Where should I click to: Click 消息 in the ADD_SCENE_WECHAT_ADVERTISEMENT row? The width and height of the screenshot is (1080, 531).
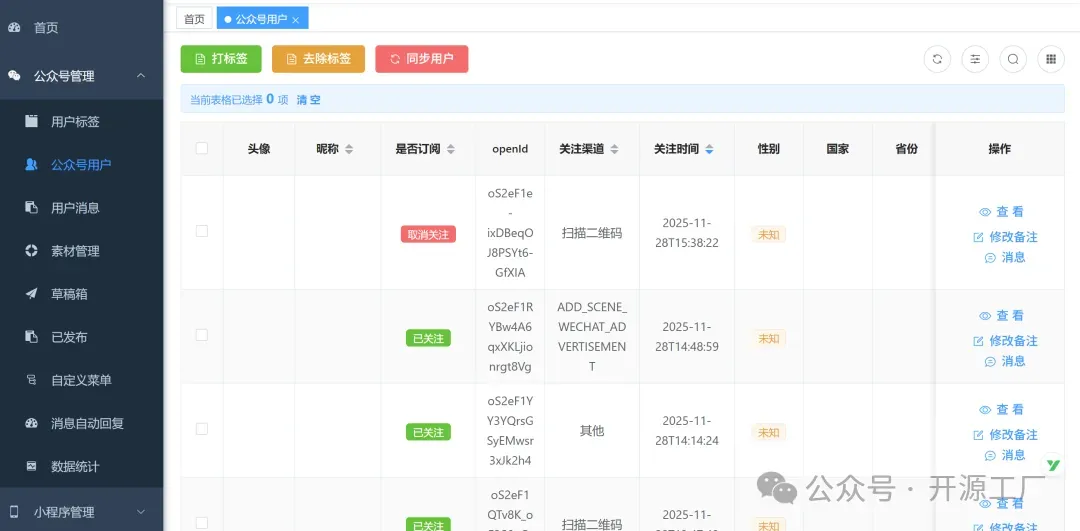coord(1013,361)
